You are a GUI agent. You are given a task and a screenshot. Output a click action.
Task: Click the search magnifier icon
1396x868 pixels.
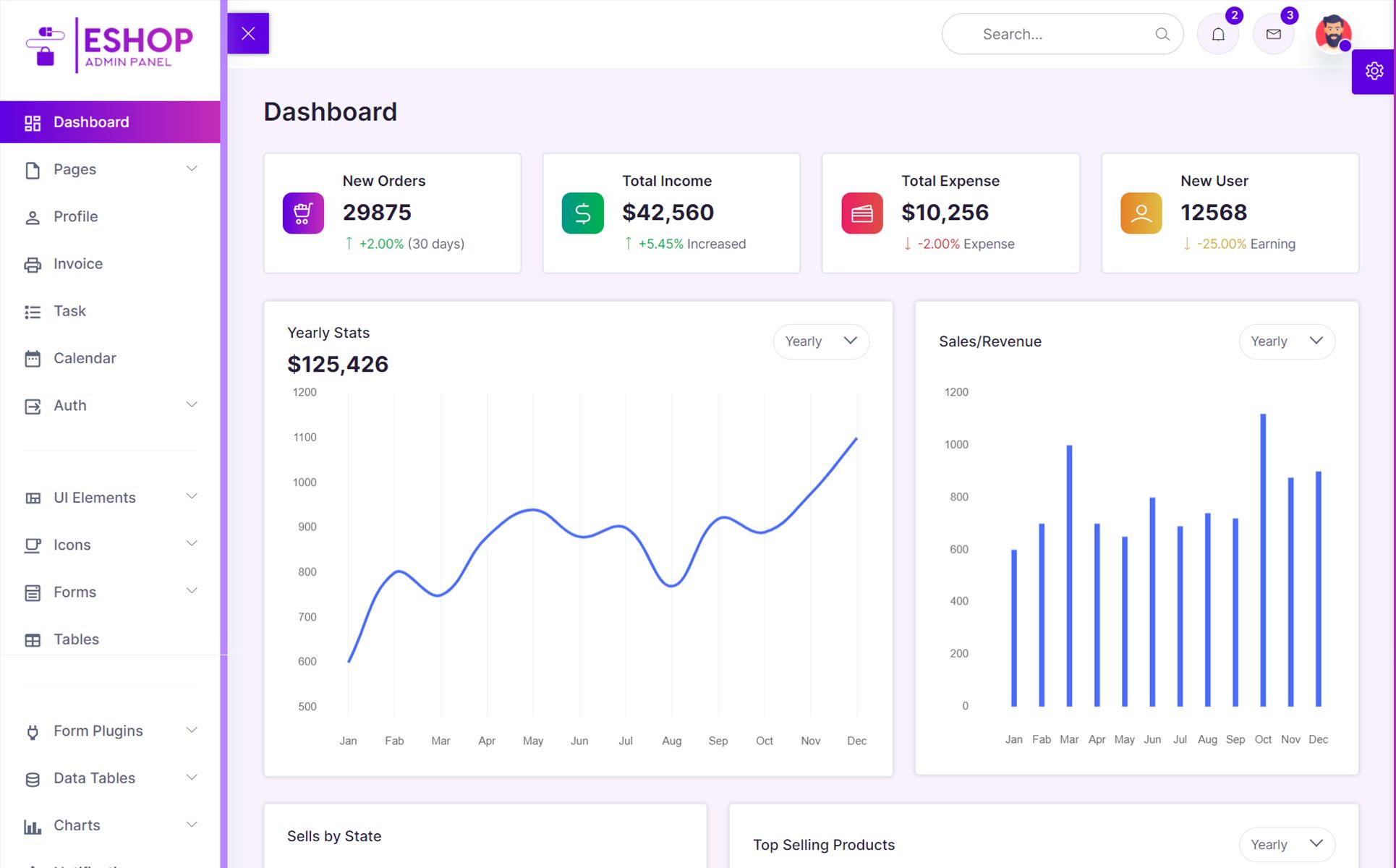pyautogui.click(x=1162, y=34)
